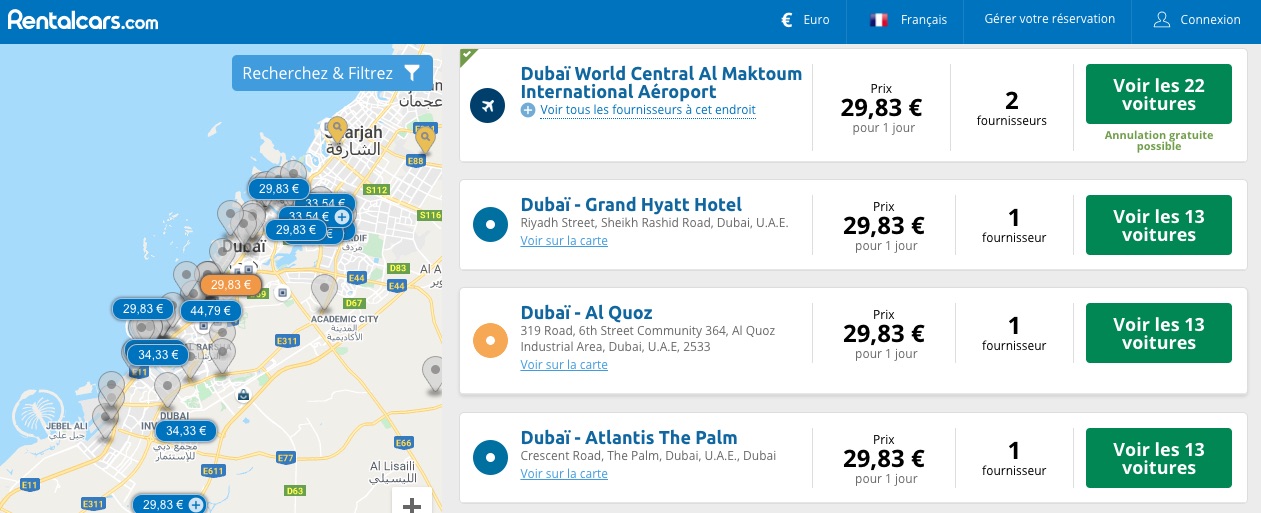This screenshot has width=1261, height=513.
Task: Open the Dubaï - Atlantis The Palm title link
Action: coord(629,437)
